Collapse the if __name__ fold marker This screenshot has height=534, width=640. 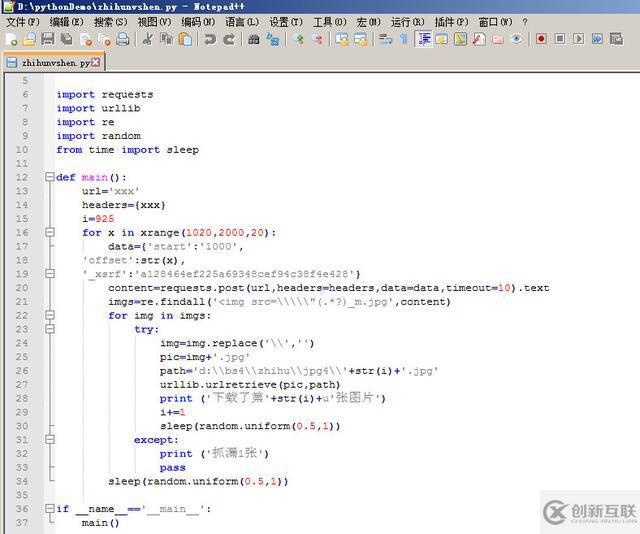pyautogui.click(x=49, y=509)
